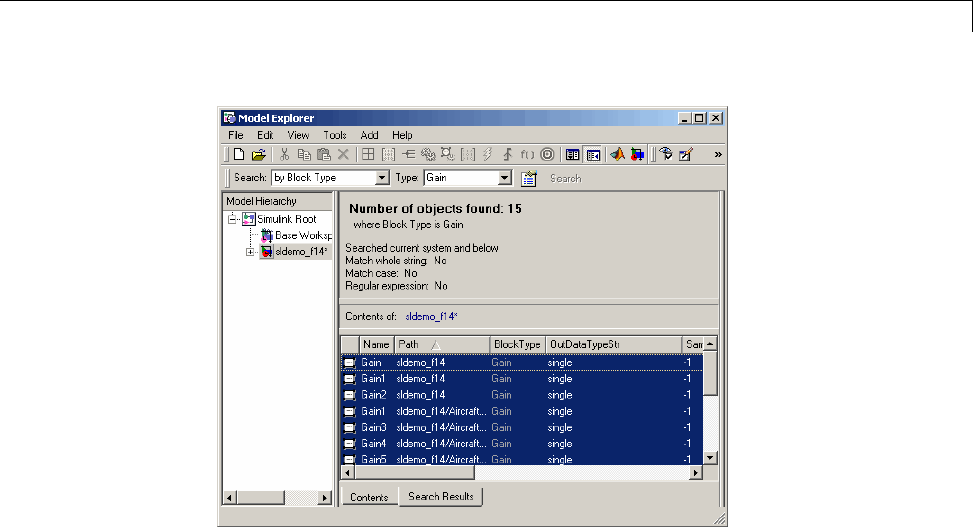Click the Paste clipboard icon
The width and height of the screenshot is (973, 527).
tap(323, 155)
